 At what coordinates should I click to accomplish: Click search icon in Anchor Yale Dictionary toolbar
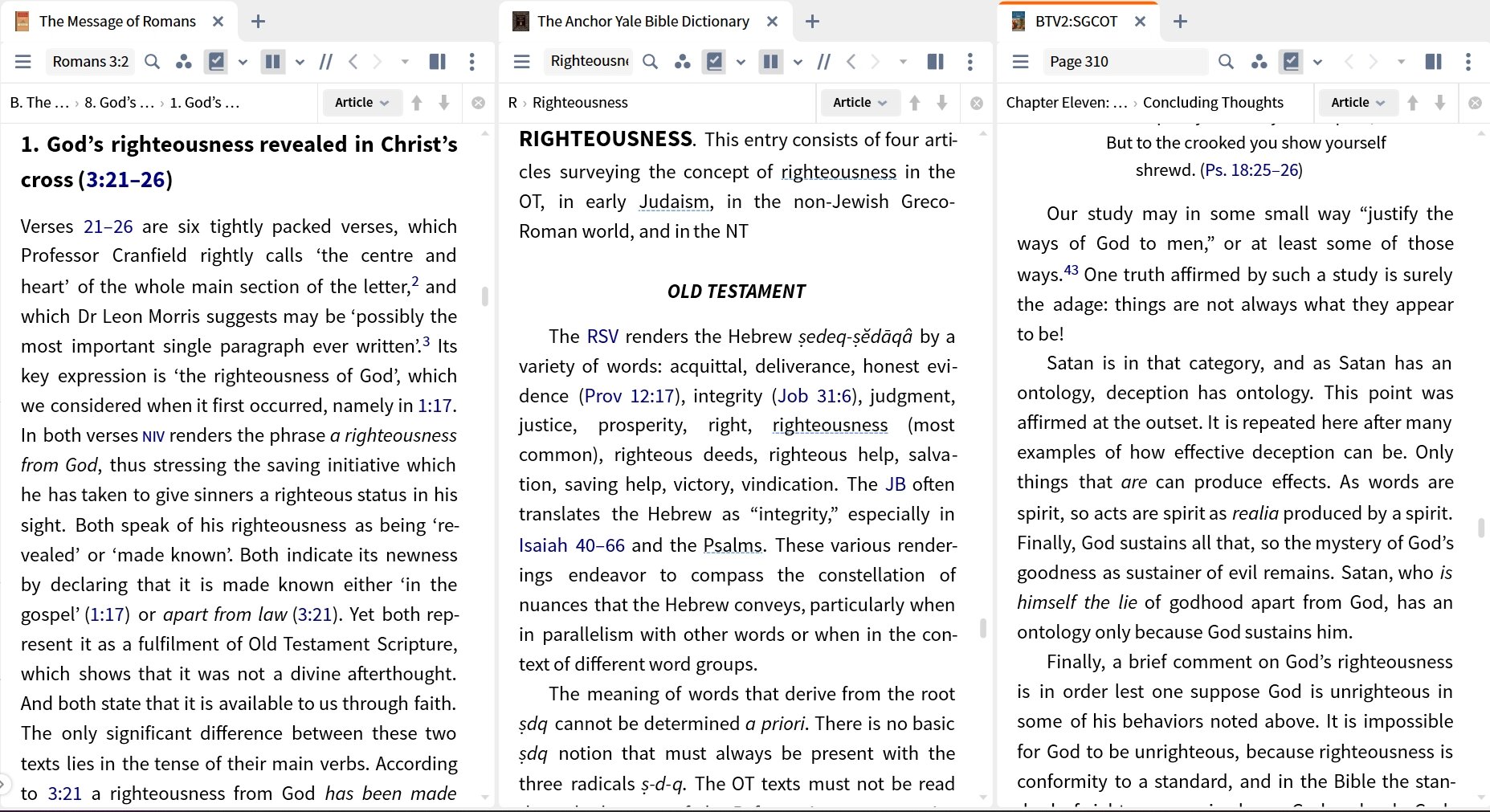click(x=651, y=62)
